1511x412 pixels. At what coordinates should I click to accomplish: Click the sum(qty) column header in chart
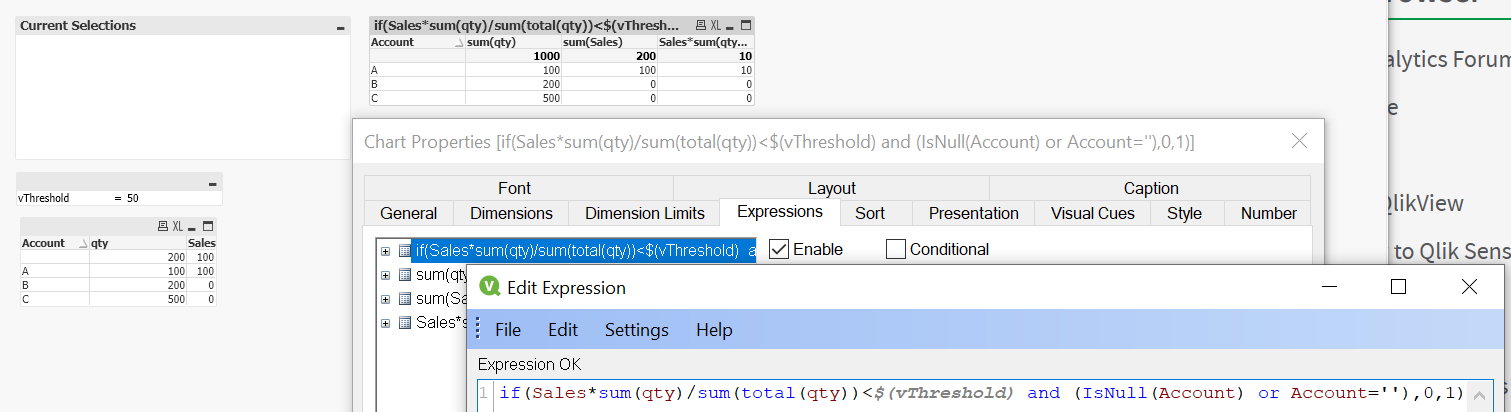(513, 43)
